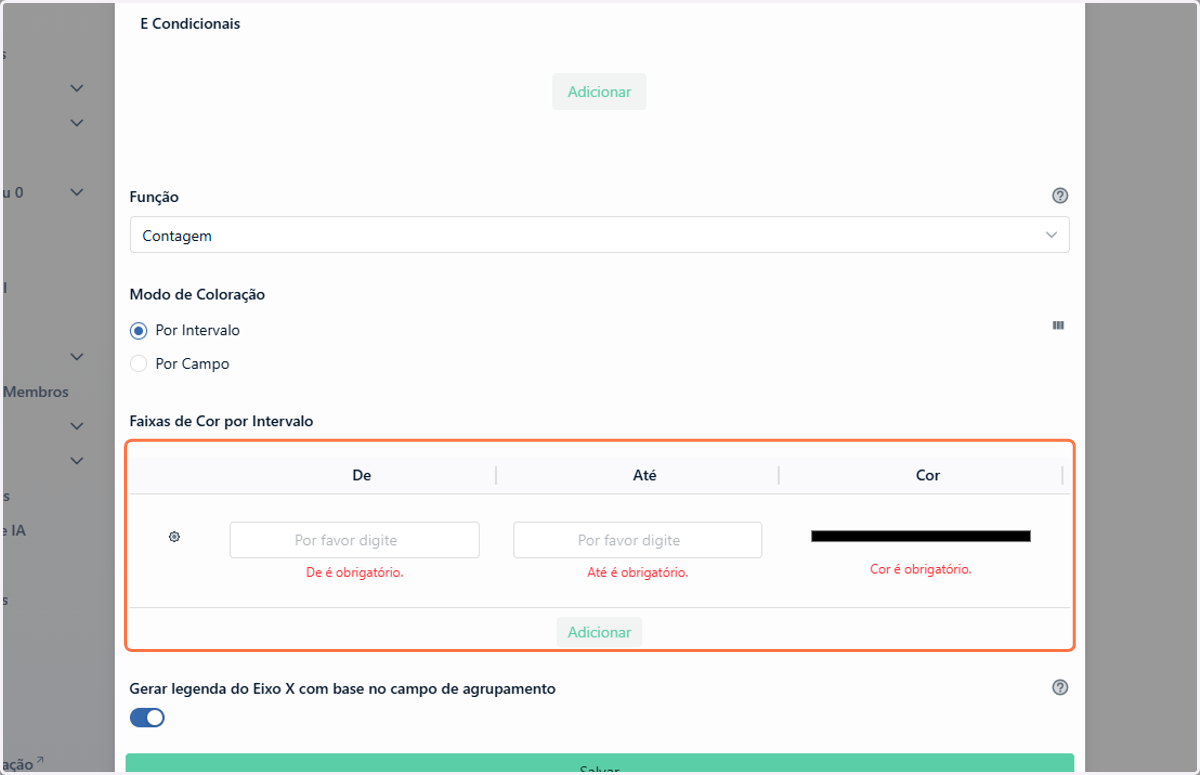The image size is (1200, 775).
Task: Expand the sidebar chevron beside 'u 0'
Action: [x=77, y=192]
